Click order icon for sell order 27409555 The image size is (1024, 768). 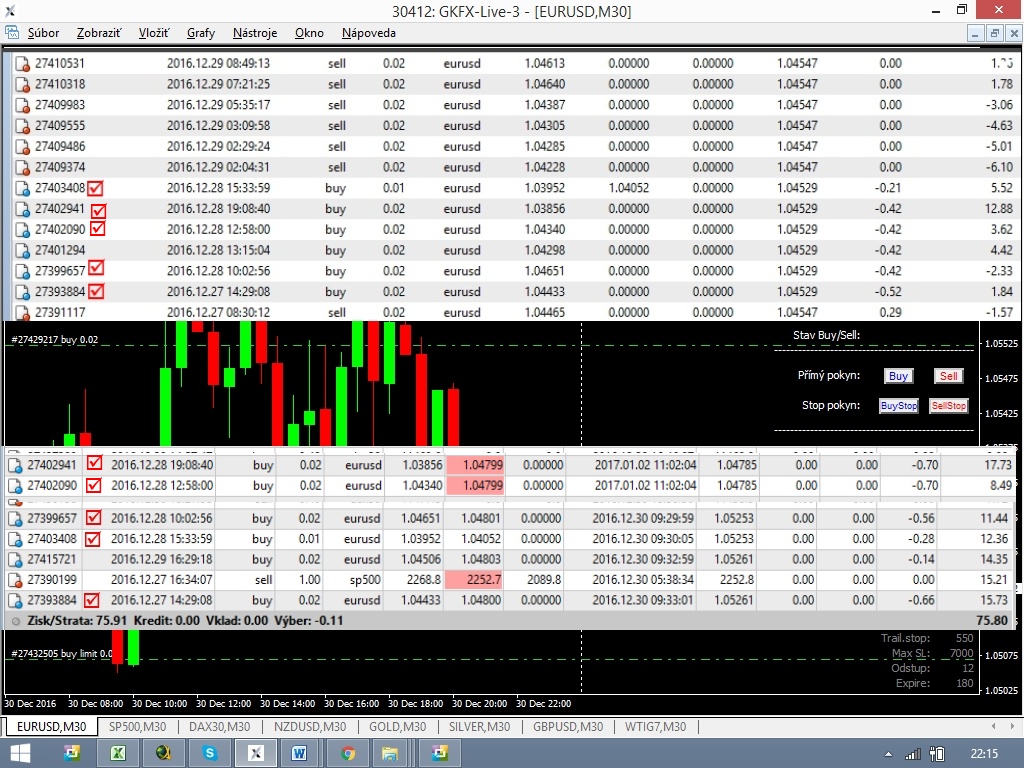coord(22,126)
